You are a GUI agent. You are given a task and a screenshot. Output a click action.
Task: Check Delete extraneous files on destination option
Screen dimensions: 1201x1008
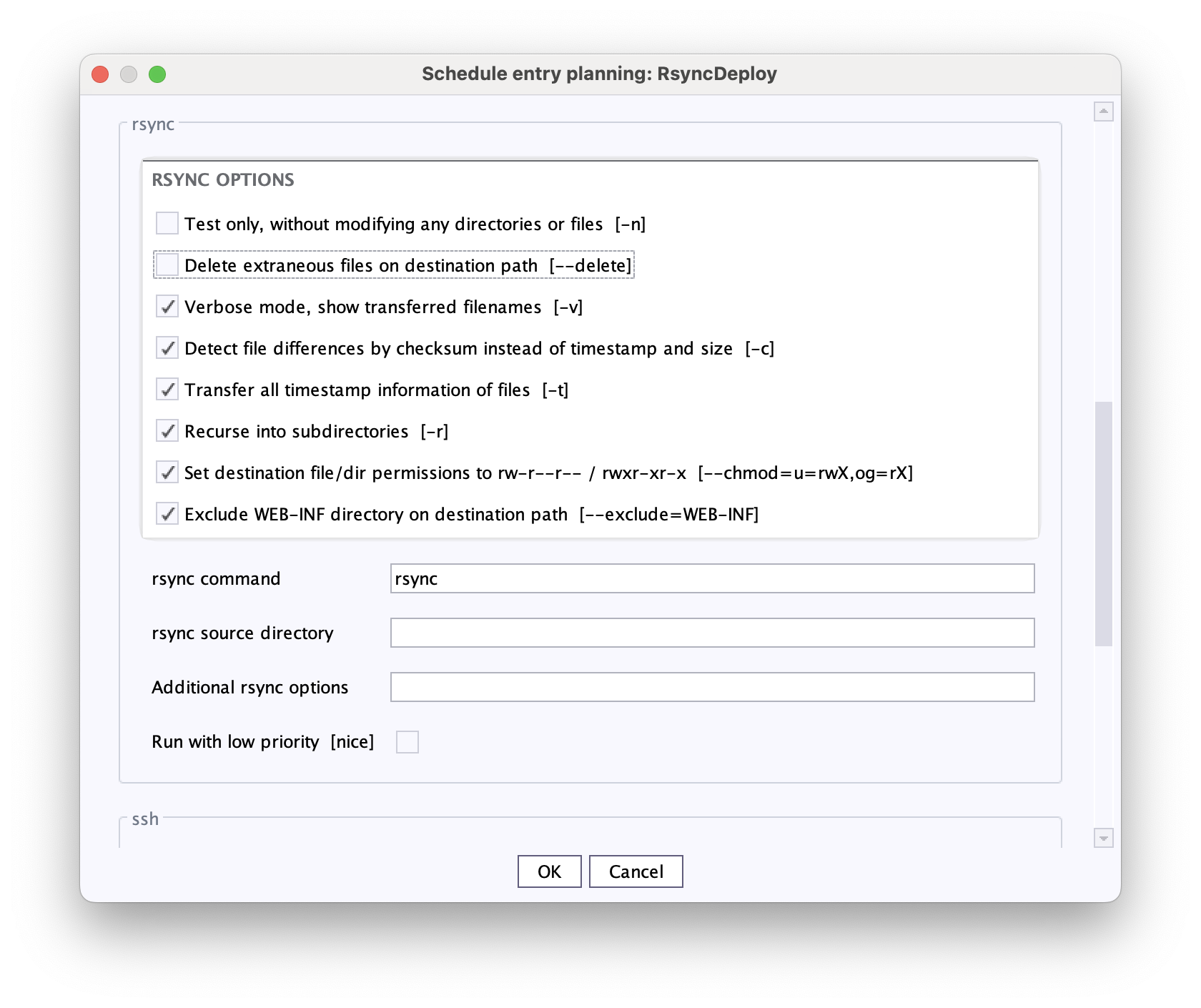click(x=167, y=265)
